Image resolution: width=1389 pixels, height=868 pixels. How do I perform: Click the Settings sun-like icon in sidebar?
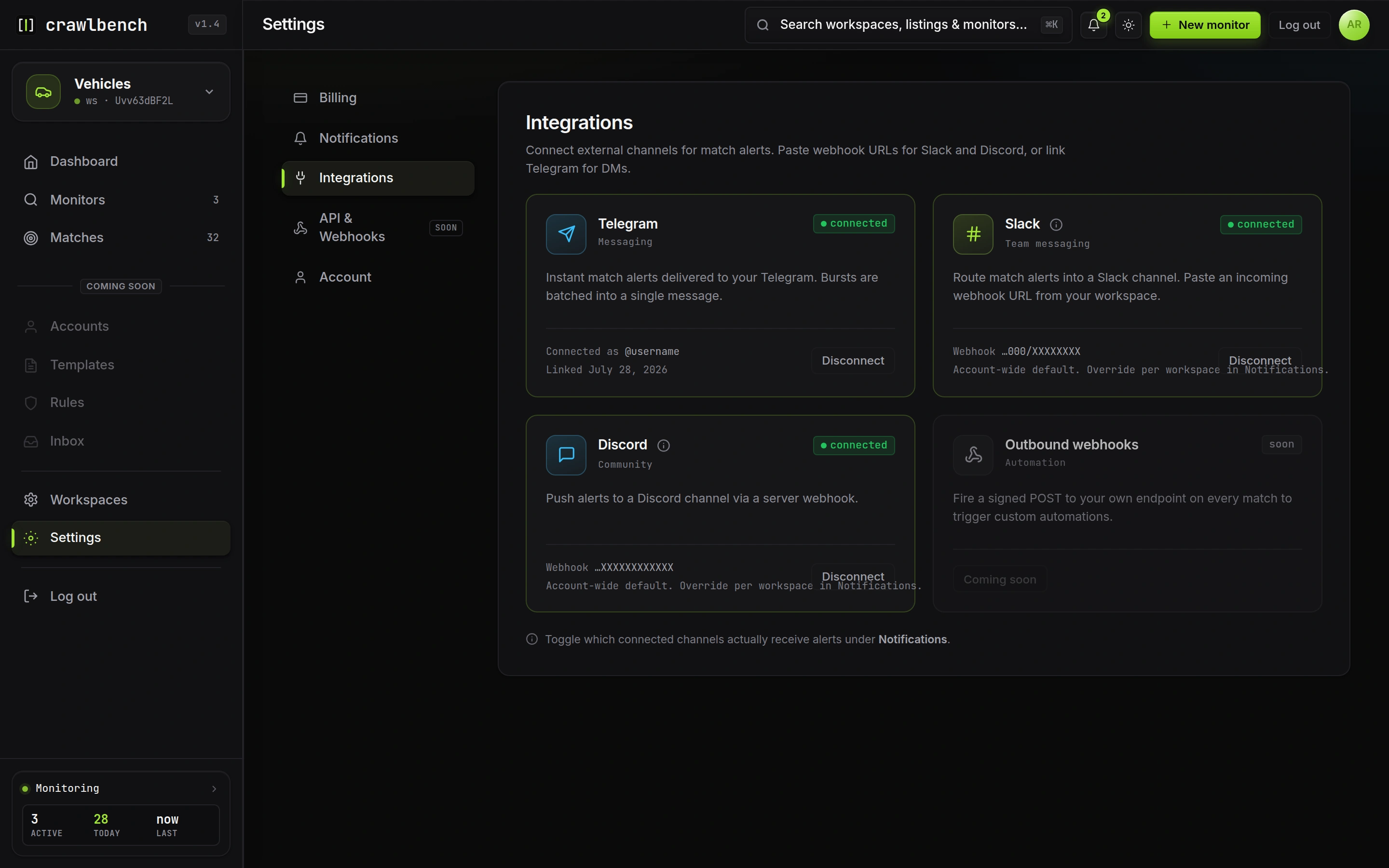[31, 538]
